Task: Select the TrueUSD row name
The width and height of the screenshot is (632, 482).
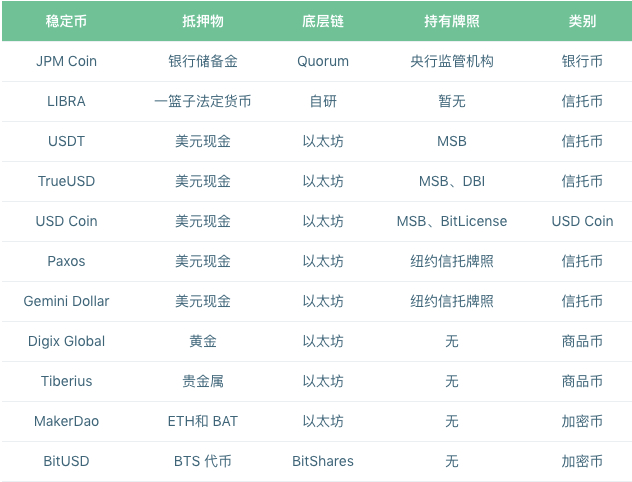Action: click(66, 181)
